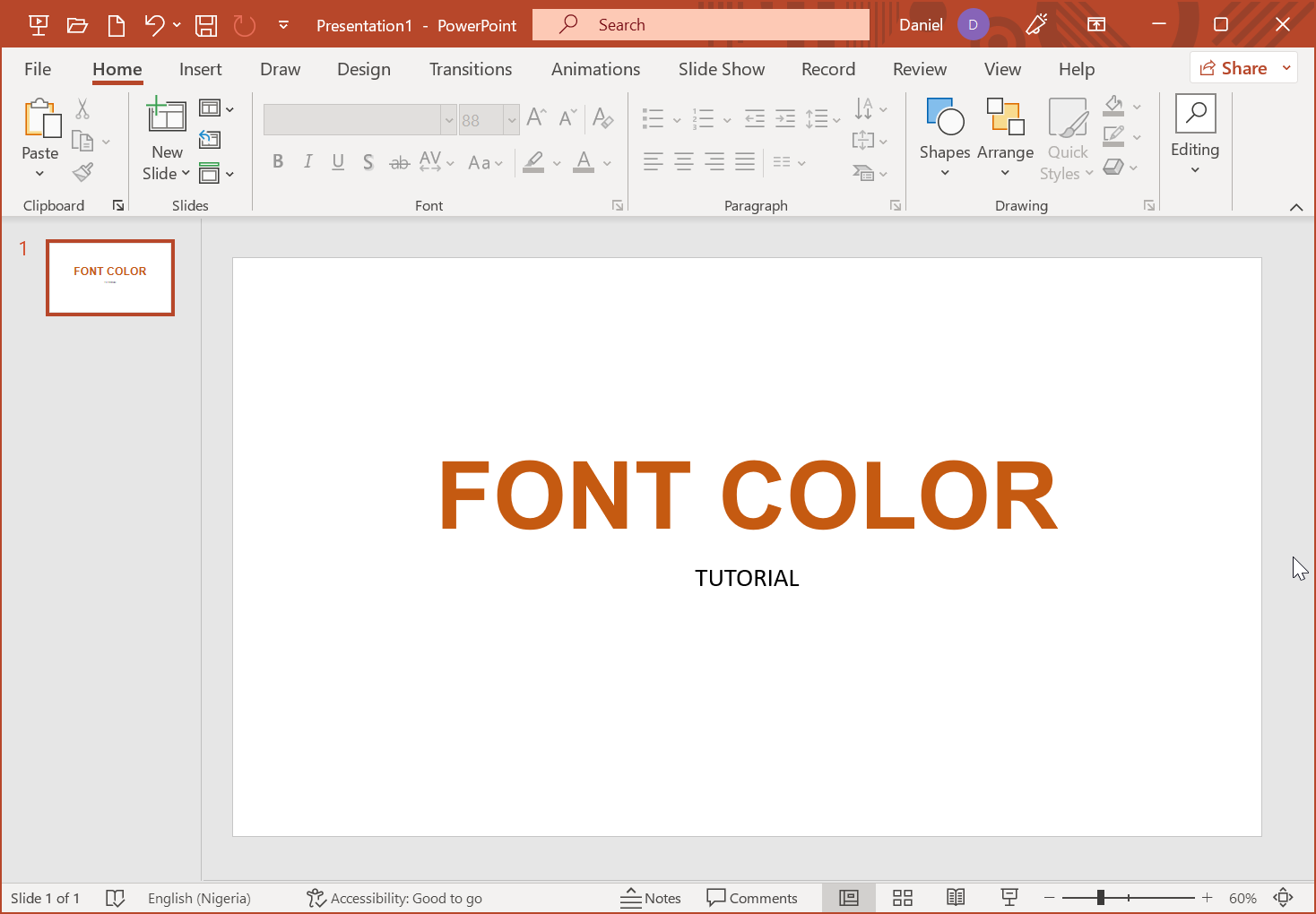The width and height of the screenshot is (1316, 914).
Task: Fit slide to current window
Action: (1284, 898)
